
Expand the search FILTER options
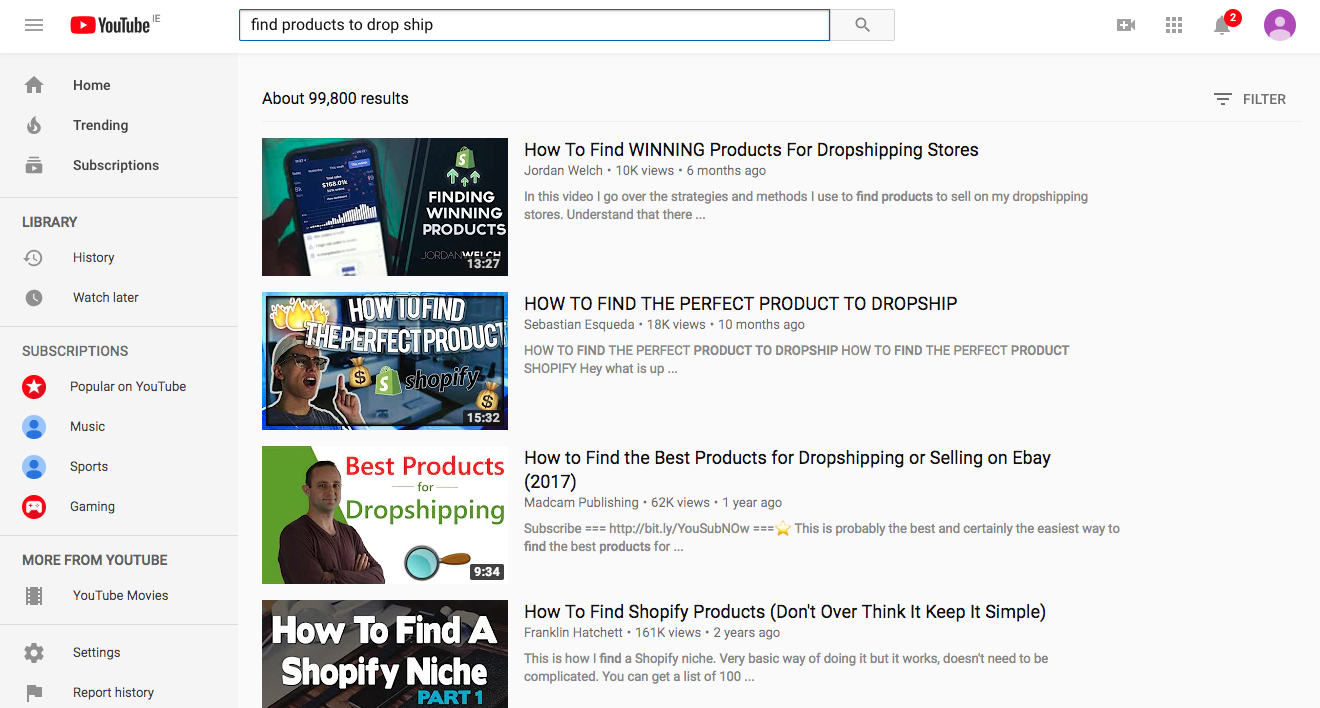(1250, 99)
